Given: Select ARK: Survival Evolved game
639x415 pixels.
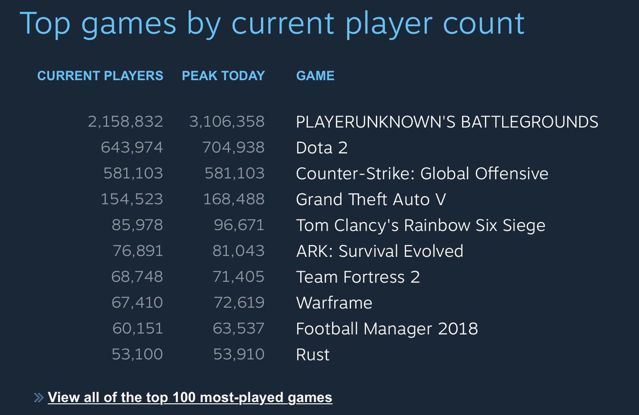Looking at the screenshot, I should 379,251.
